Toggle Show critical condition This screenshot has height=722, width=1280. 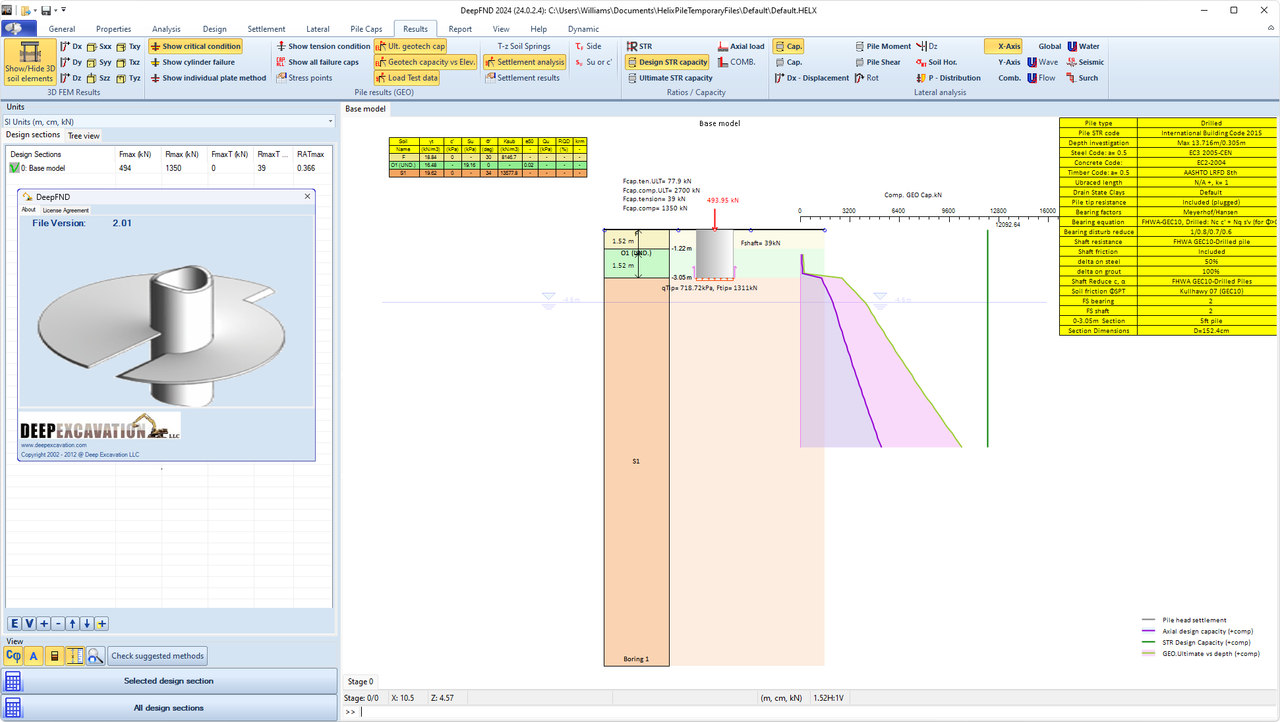[195, 46]
